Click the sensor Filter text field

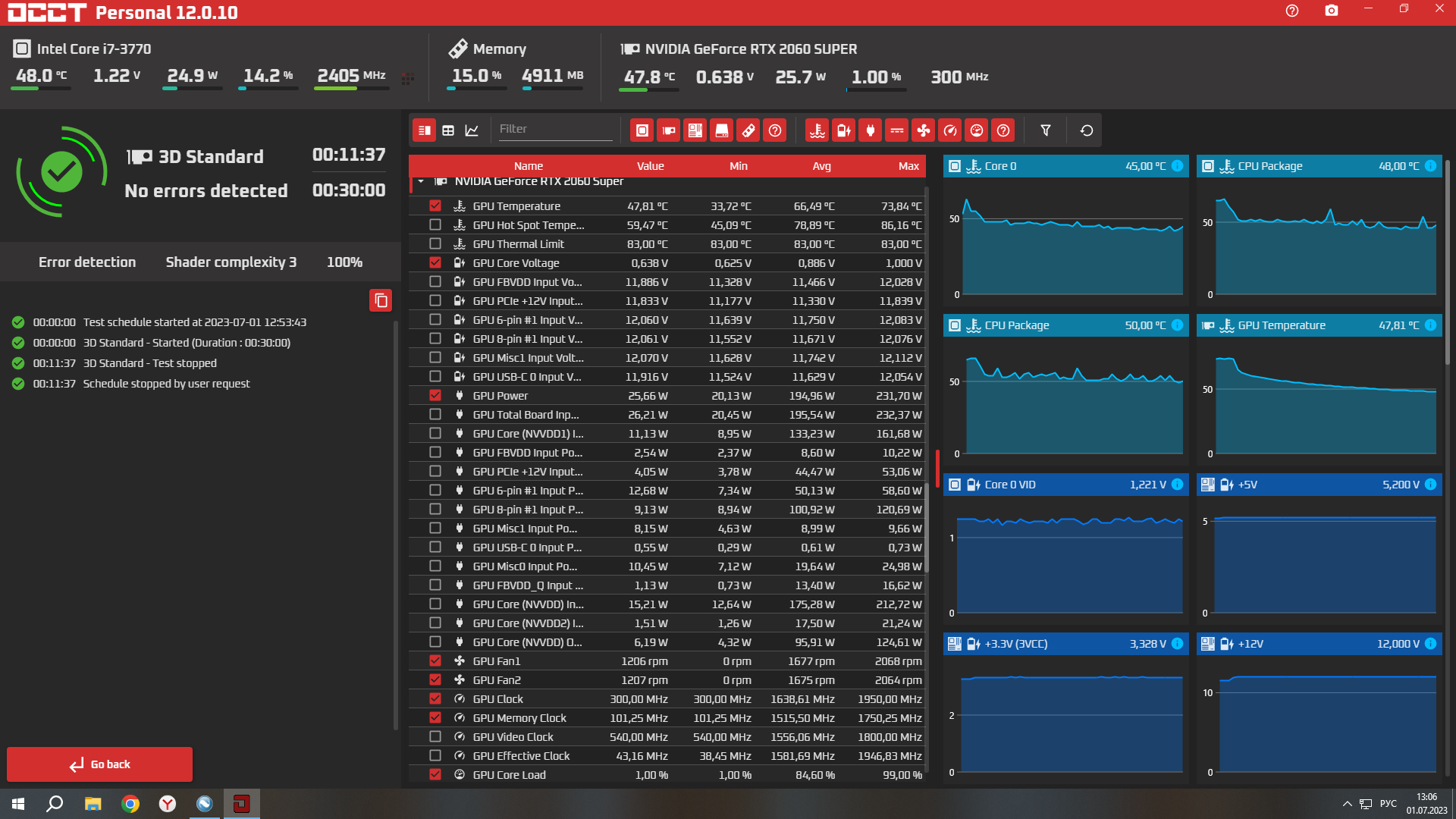[x=554, y=129]
